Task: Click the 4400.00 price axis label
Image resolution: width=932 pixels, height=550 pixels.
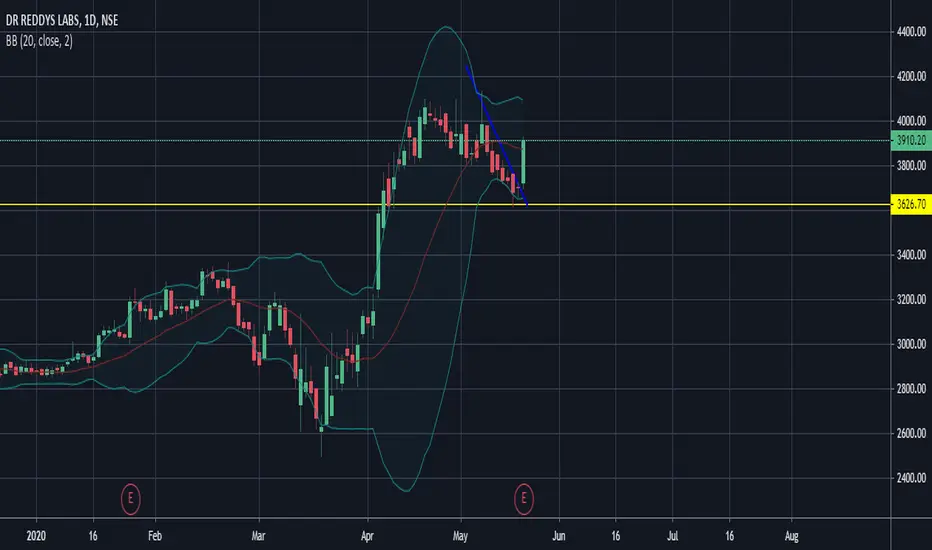Action: 911,32
